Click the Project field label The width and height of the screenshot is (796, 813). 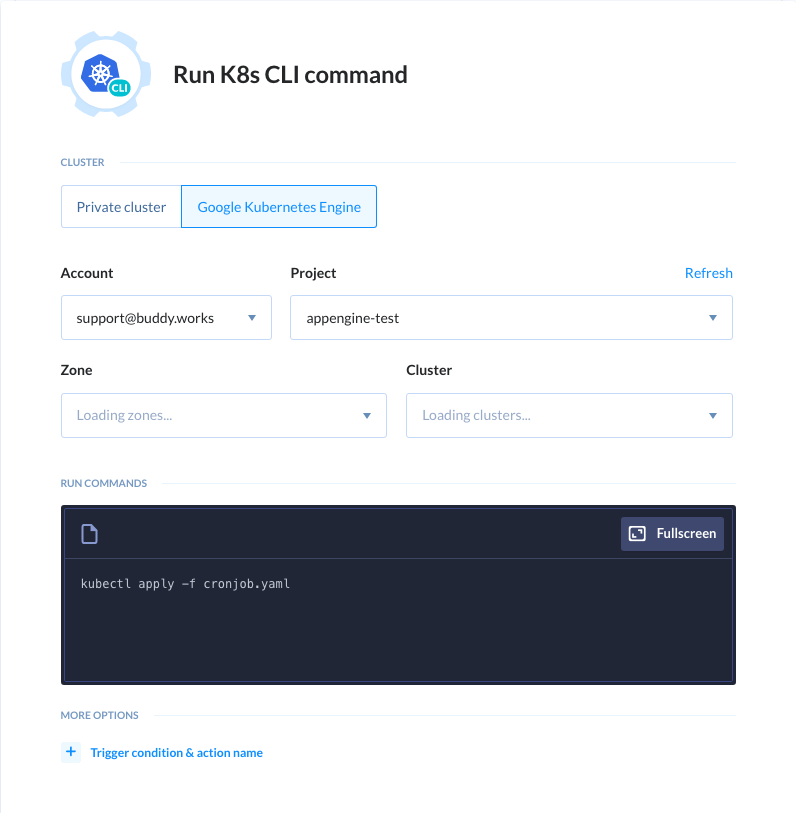point(313,273)
